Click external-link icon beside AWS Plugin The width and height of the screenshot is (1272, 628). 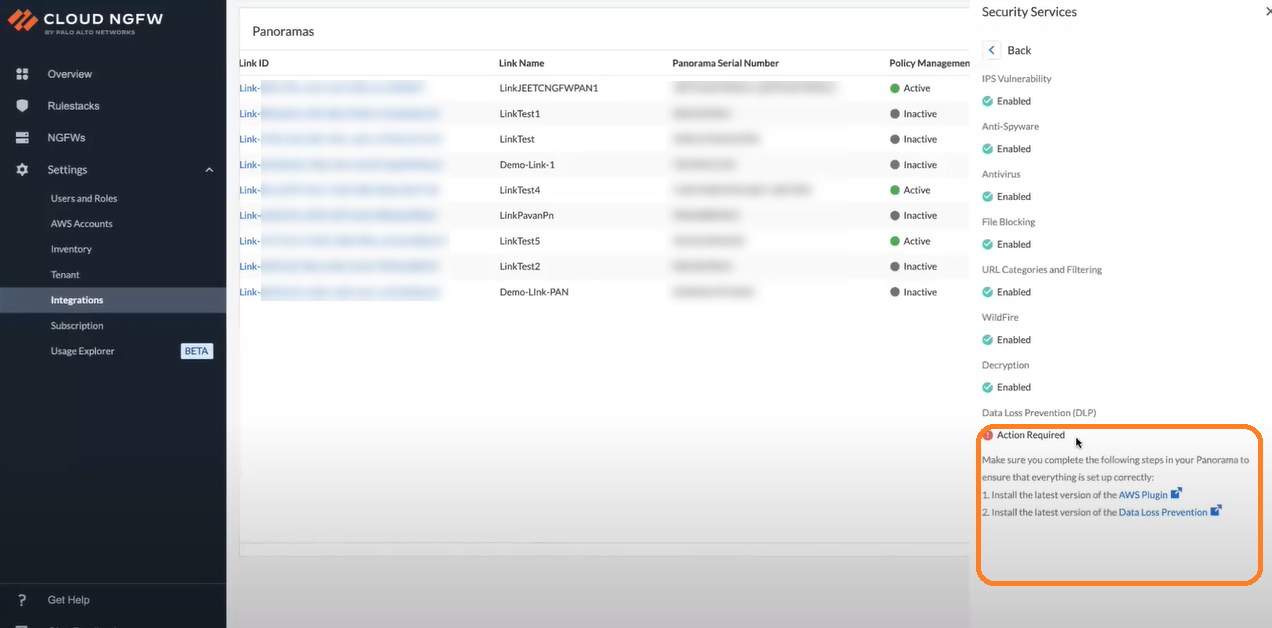click(x=1177, y=493)
